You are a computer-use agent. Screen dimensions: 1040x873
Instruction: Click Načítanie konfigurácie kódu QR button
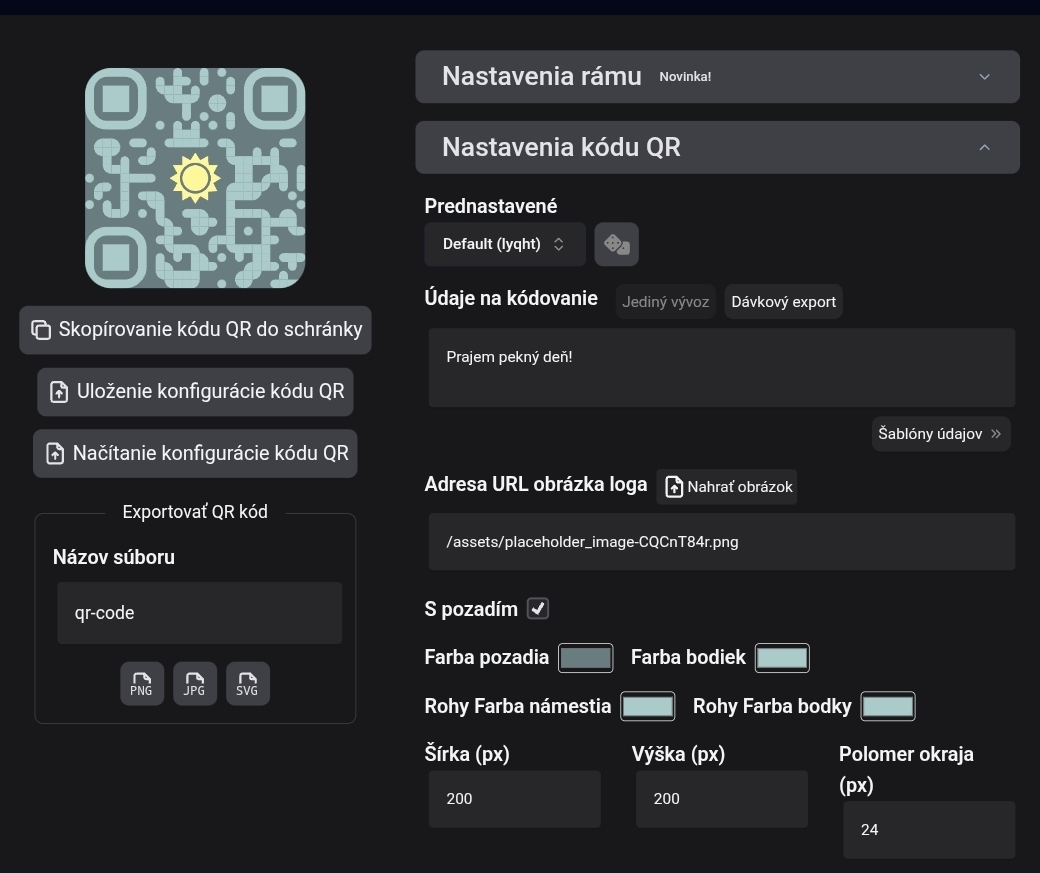pos(195,453)
